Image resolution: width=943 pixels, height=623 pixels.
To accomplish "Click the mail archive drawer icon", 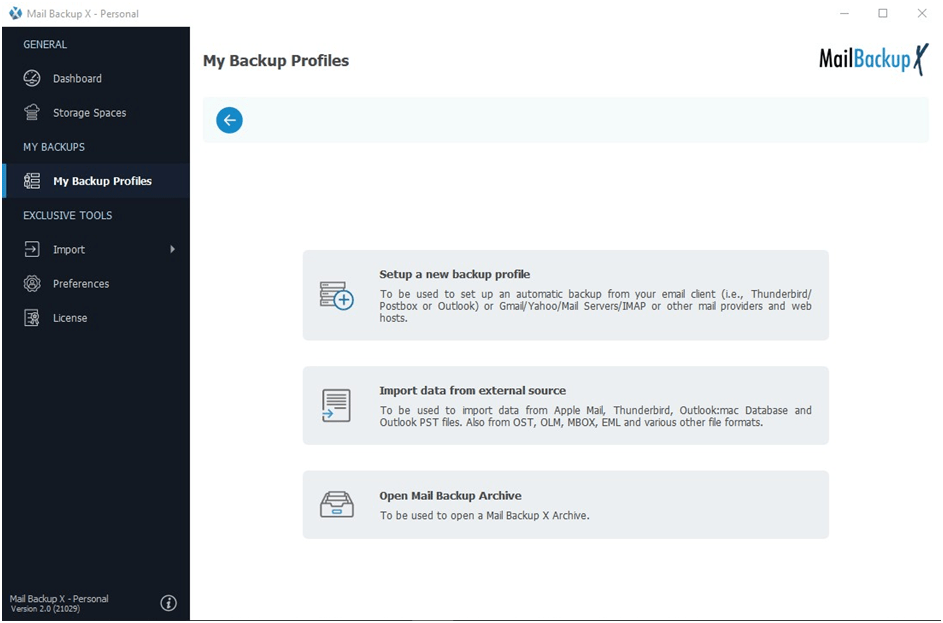I will (336, 505).
